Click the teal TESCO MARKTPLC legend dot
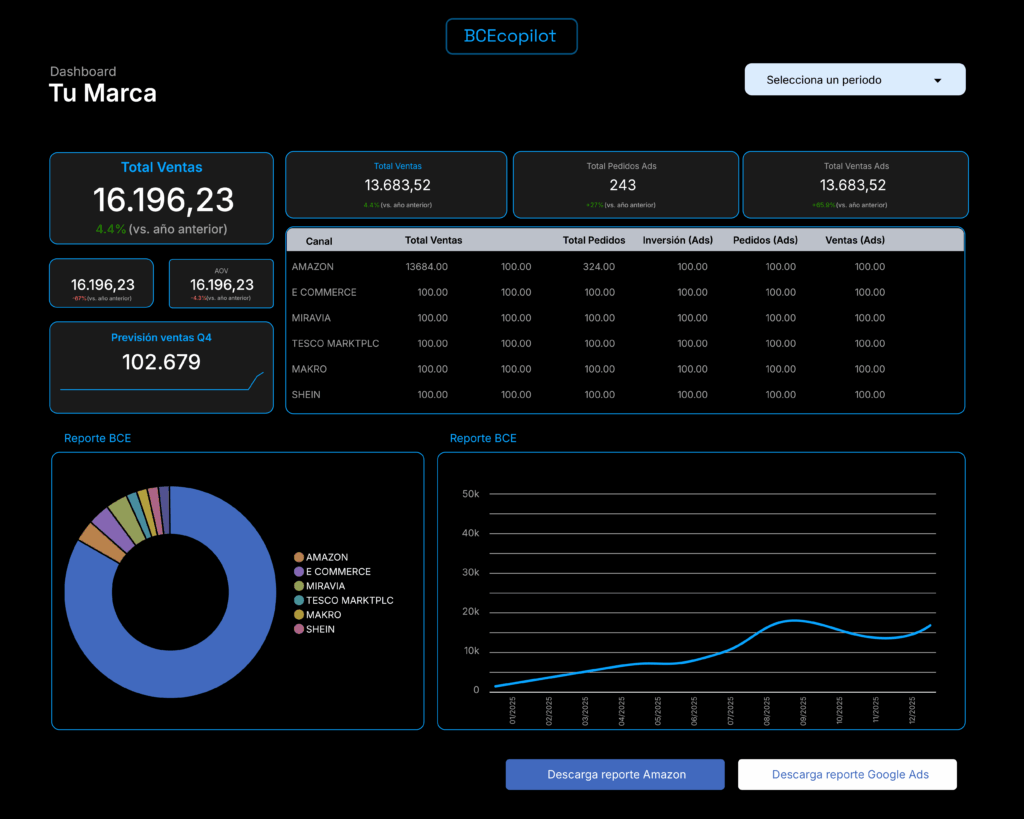 point(299,600)
